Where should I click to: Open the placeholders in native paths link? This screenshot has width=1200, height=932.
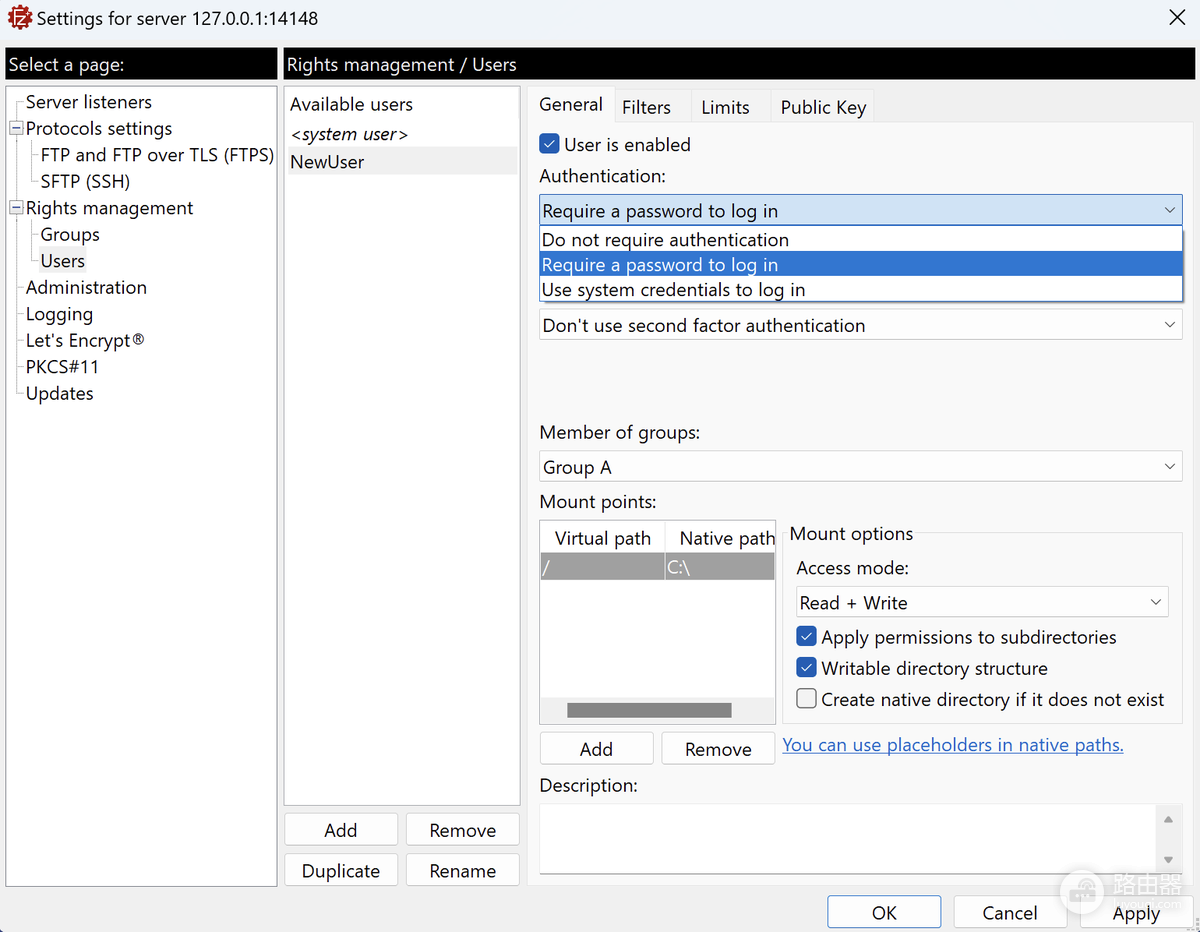(953, 744)
